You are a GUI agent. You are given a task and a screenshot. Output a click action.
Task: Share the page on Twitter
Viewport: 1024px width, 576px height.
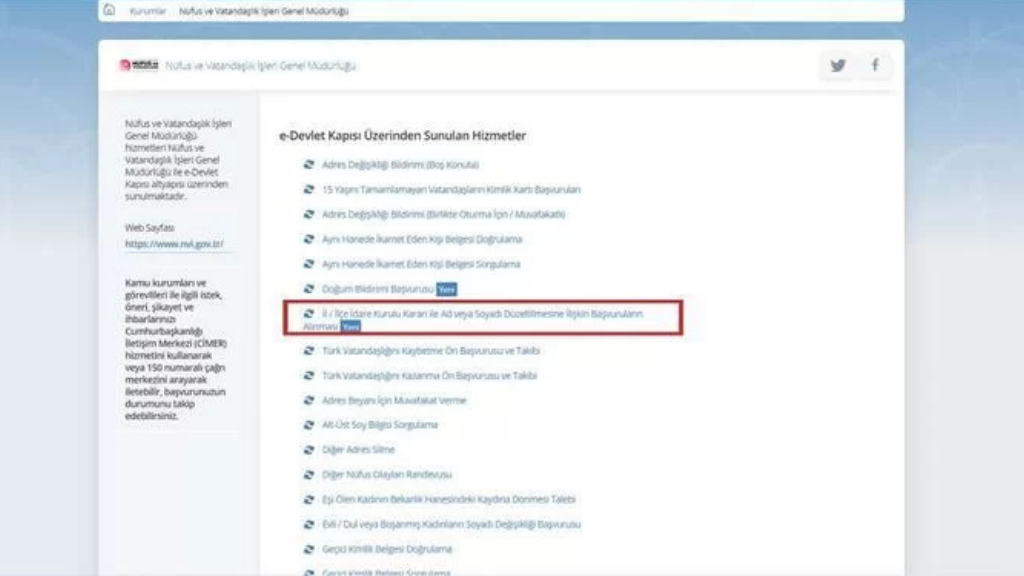838,65
